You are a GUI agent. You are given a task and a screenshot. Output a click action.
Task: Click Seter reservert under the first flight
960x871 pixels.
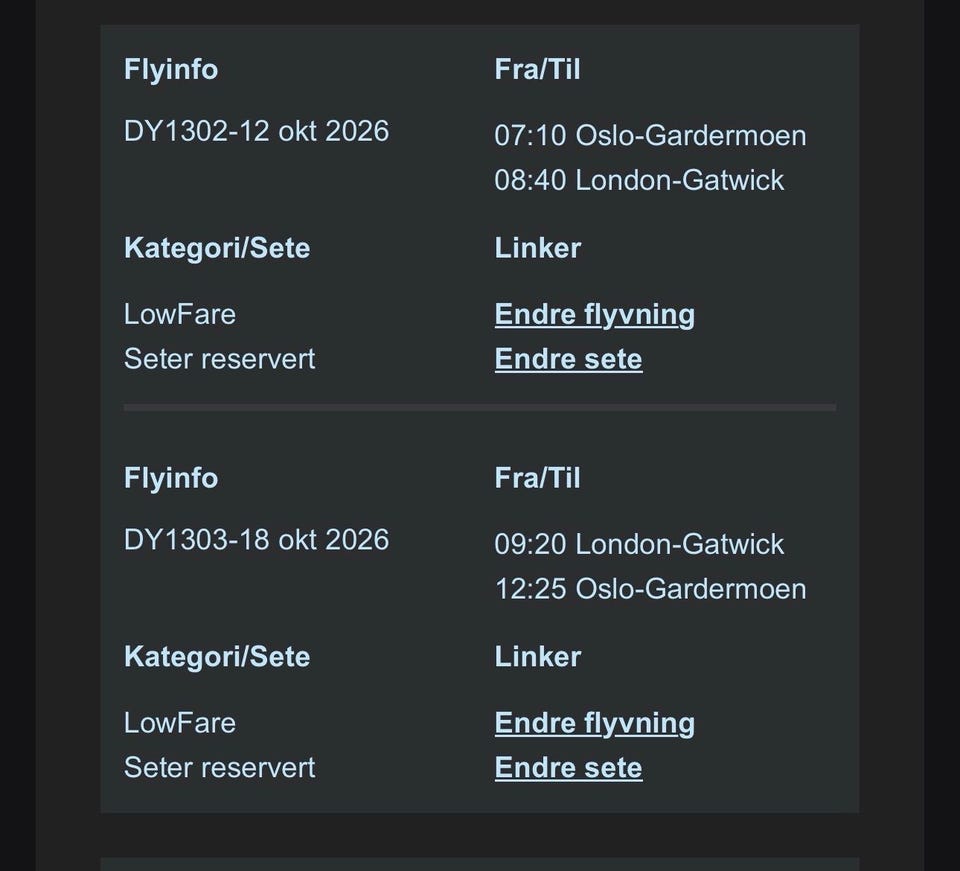click(x=219, y=359)
